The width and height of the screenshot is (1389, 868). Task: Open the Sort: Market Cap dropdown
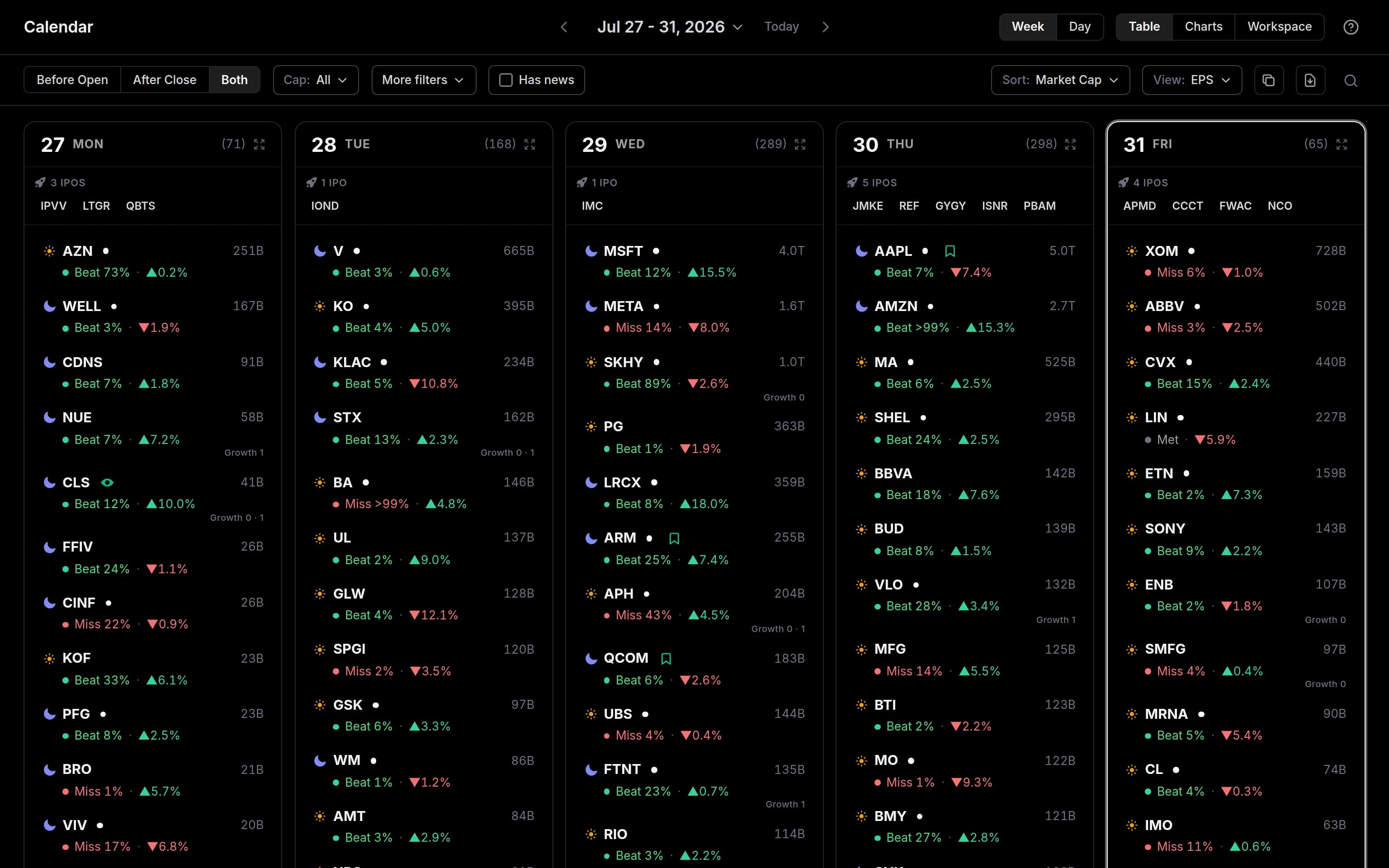1060,80
